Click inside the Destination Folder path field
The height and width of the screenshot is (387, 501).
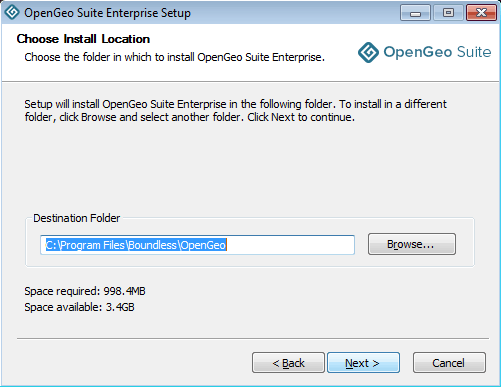click(x=197, y=245)
